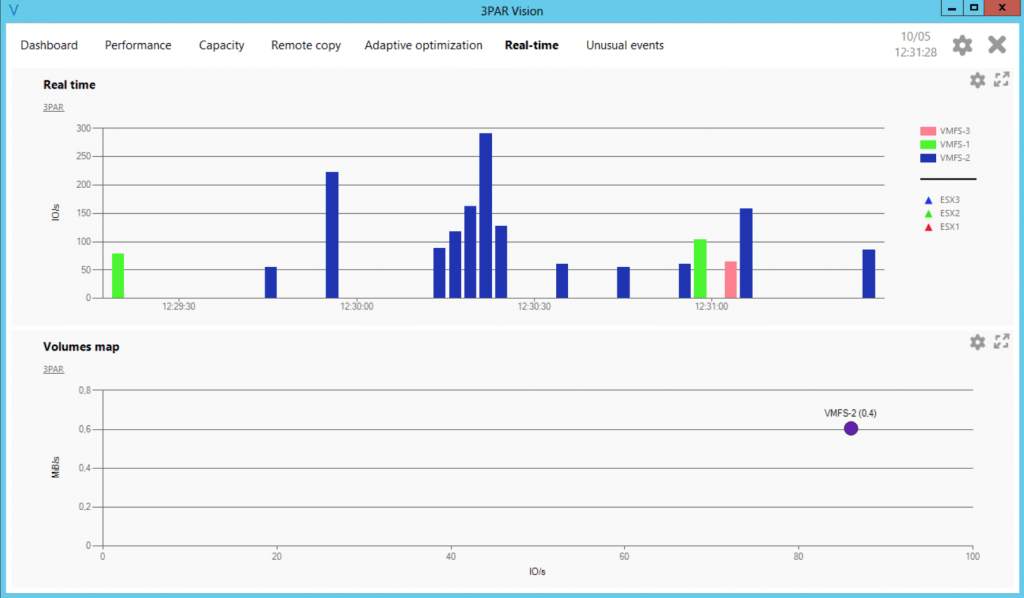Go to the Remote copy tab
The height and width of the screenshot is (598, 1024).
[x=306, y=45]
